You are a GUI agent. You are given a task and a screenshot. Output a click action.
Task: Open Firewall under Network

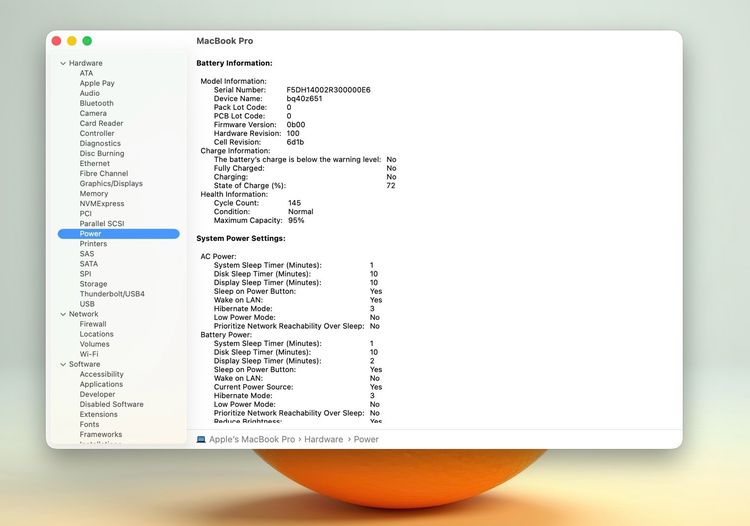(93, 324)
